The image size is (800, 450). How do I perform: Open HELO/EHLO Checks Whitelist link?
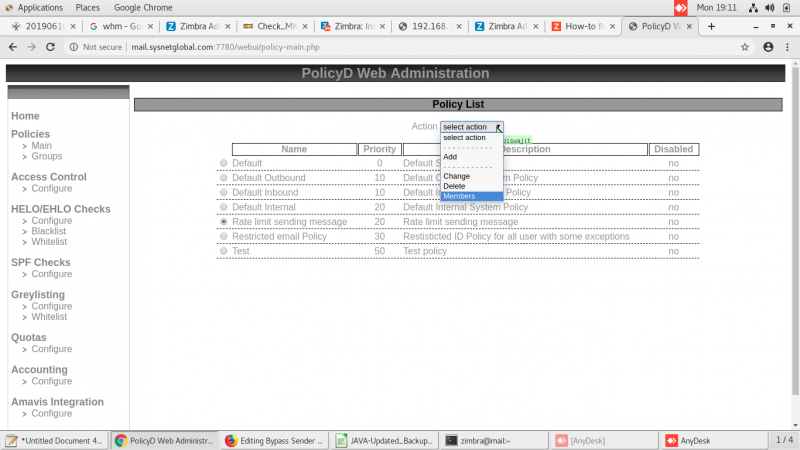click(x=49, y=242)
